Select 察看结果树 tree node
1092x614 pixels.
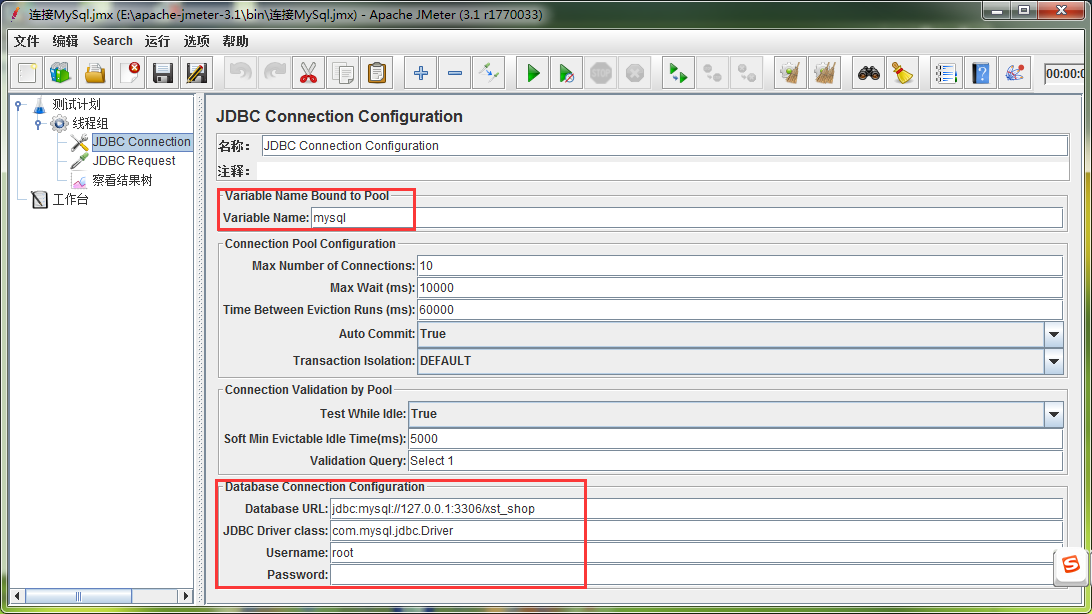[x=122, y=180]
